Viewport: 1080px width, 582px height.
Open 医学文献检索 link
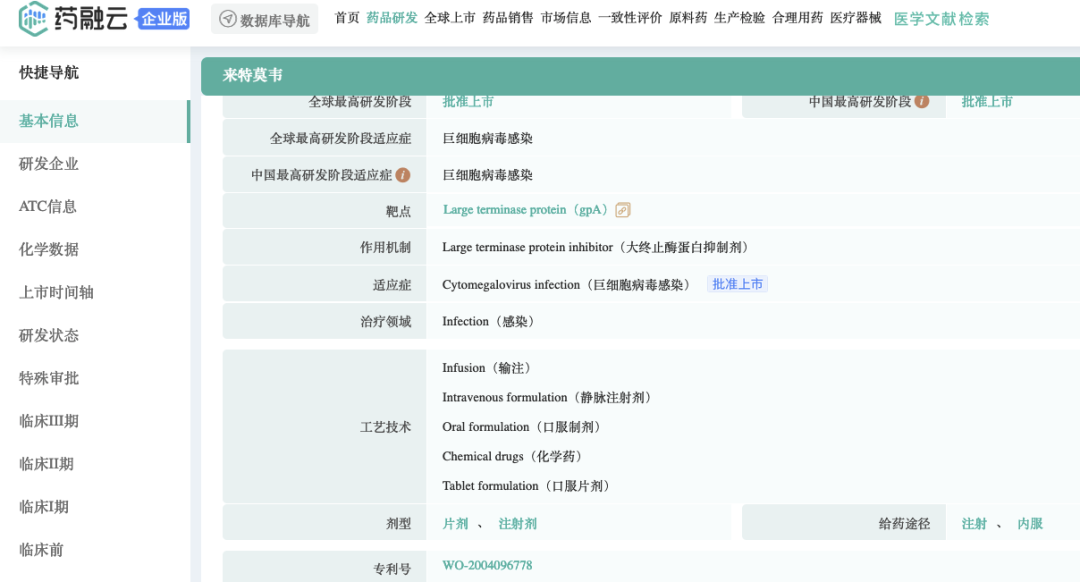pos(941,19)
